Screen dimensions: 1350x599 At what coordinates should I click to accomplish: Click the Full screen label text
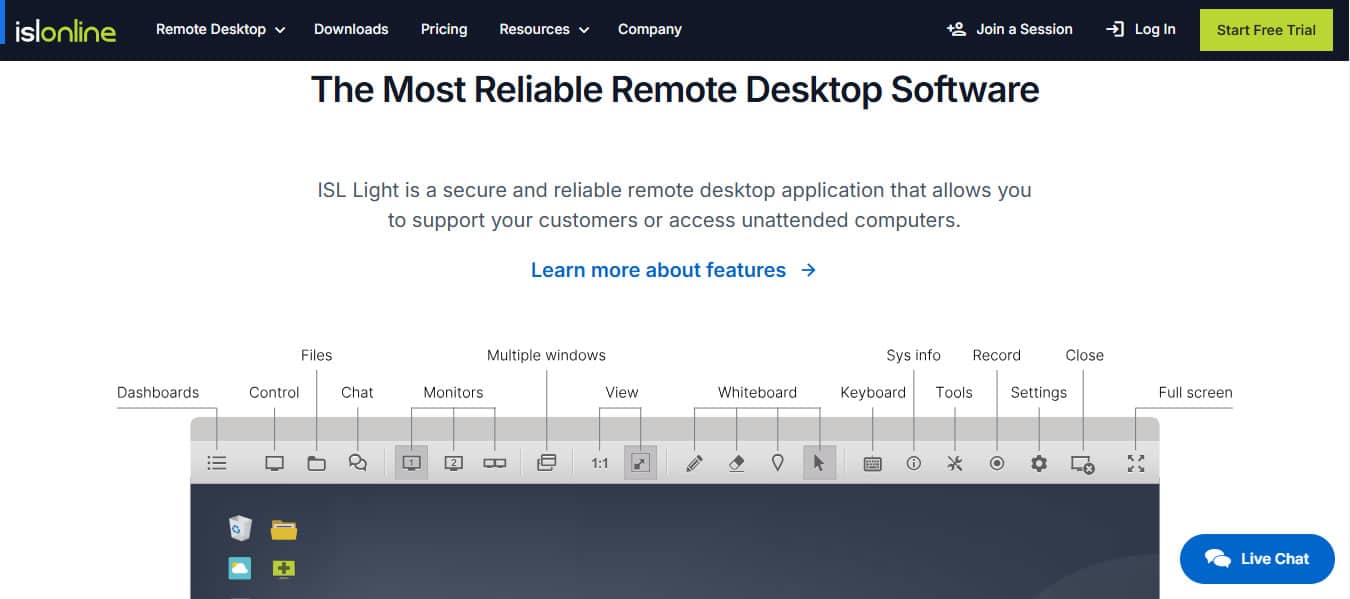coord(1195,392)
